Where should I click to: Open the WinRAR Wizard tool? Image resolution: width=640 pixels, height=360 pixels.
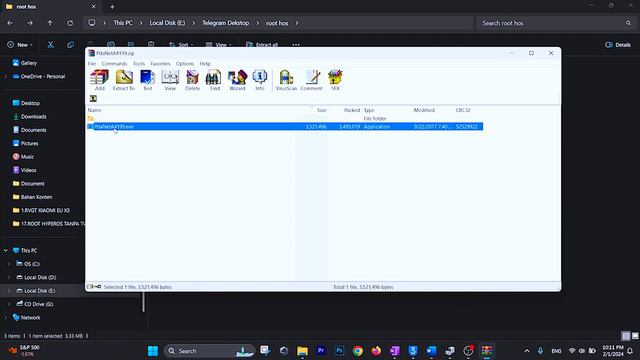point(237,80)
